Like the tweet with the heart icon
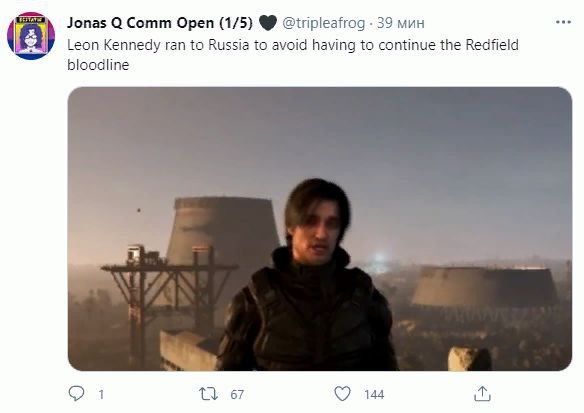584x413 pixels. tap(342, 394)
